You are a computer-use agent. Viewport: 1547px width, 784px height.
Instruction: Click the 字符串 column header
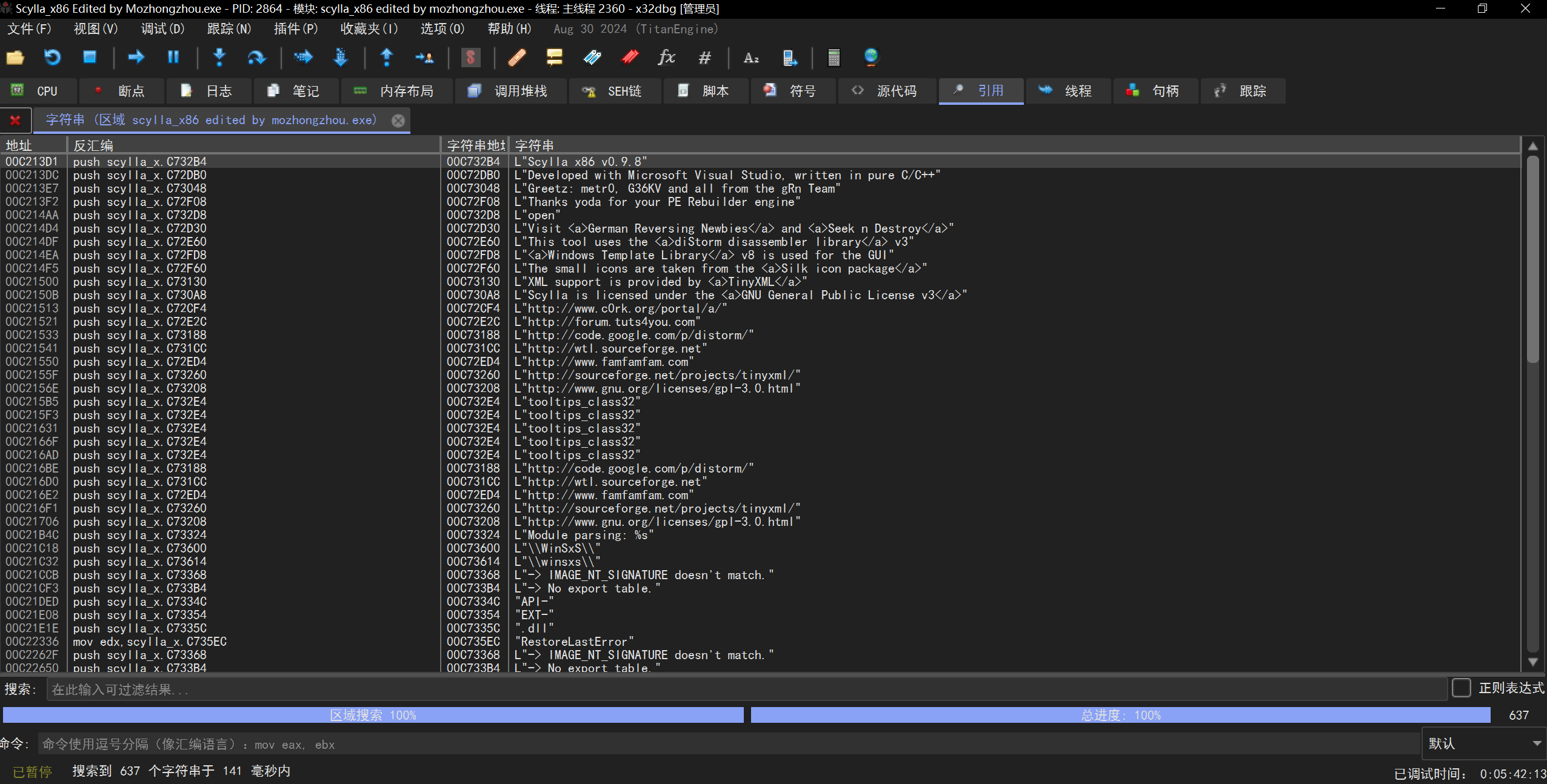tap(1015, 145)
